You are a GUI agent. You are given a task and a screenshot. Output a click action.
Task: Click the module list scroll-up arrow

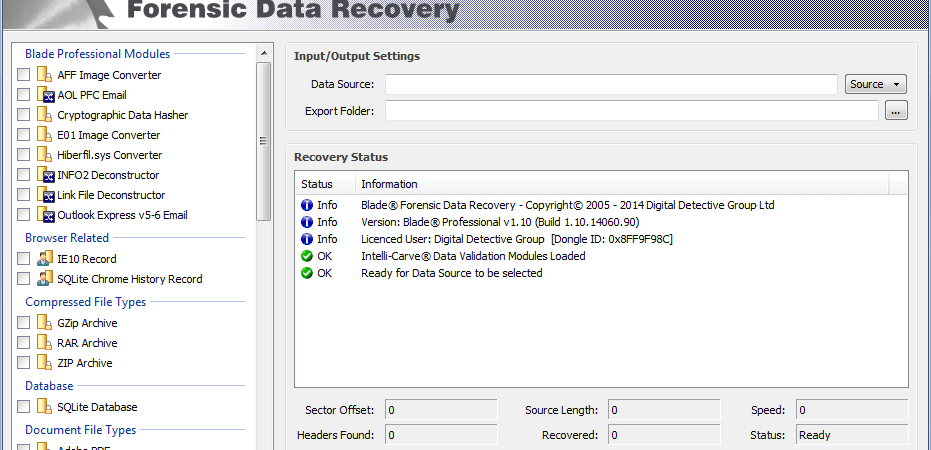[x=264, y=53]
